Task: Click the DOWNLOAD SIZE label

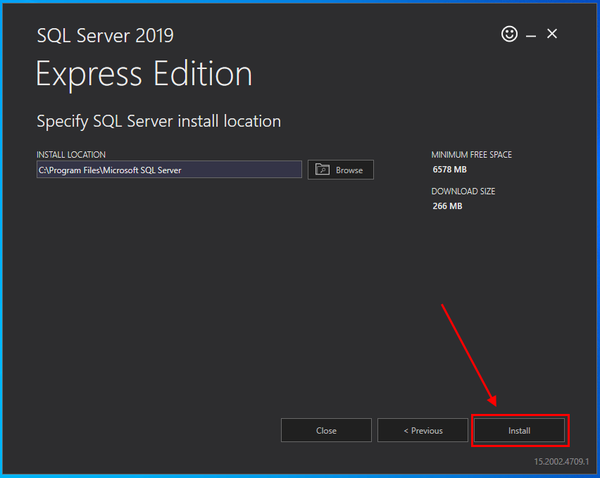Action: click(463, 191)
